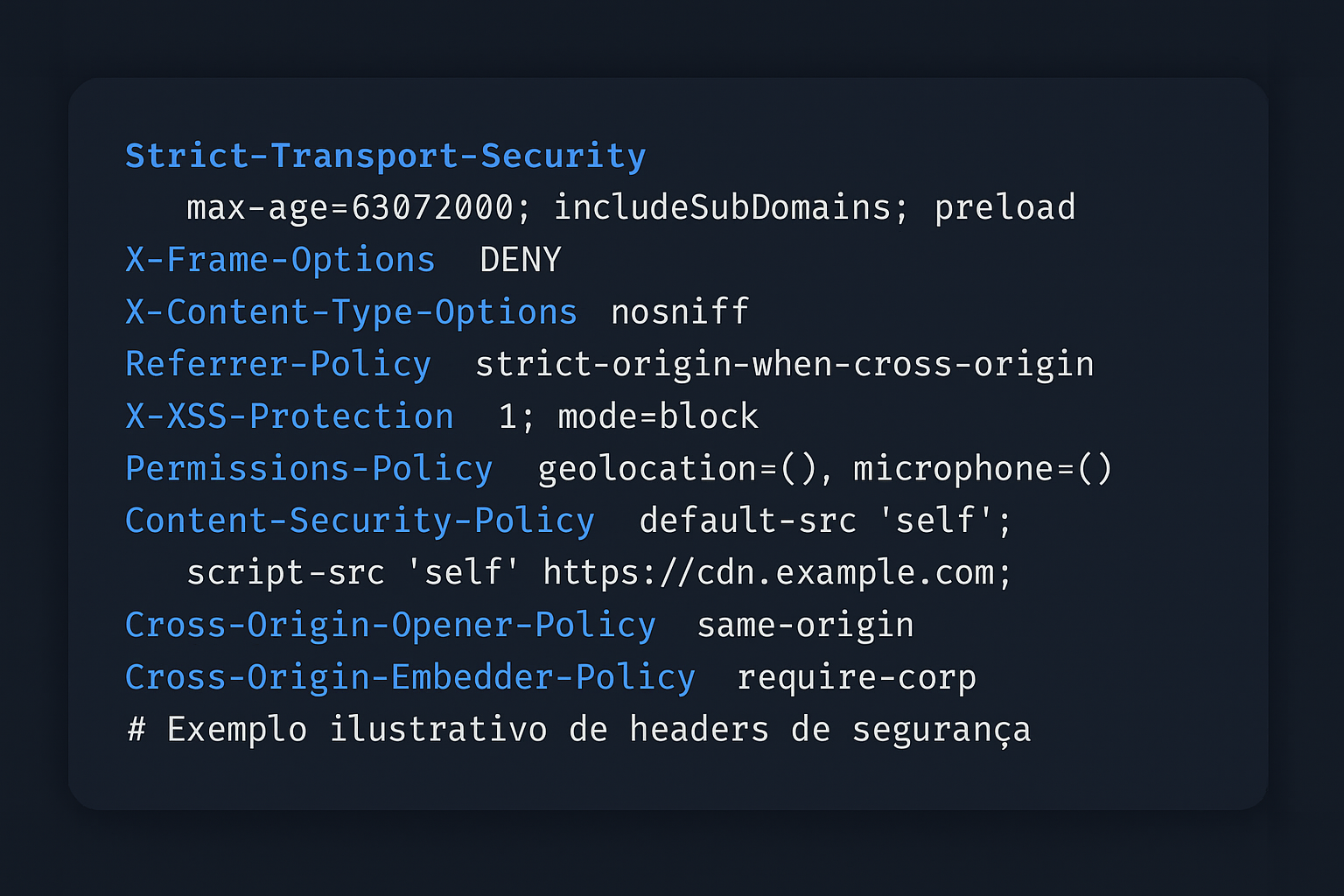Click the X-XSS-Protection header name

click(x=290, y=416)
